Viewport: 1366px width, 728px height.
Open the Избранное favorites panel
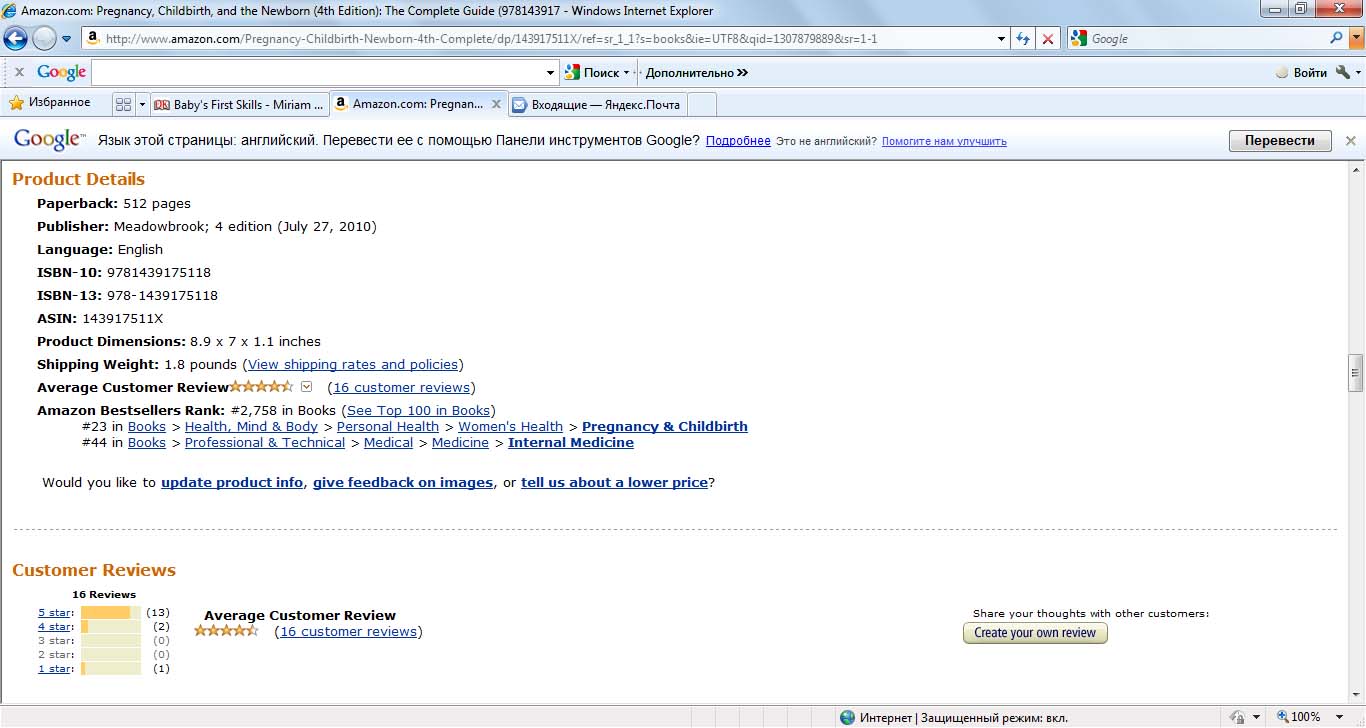click(49, 103)
